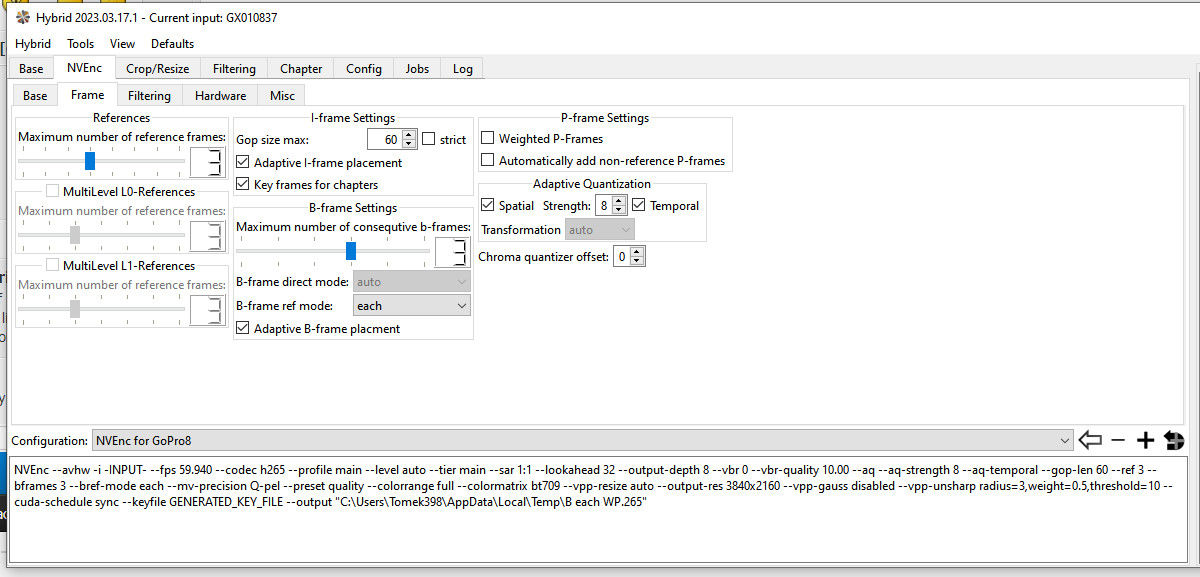Click the Gop size max input field
This screenshot has width=1200, height=577.
pyautogui.click(x=383, y=140)
